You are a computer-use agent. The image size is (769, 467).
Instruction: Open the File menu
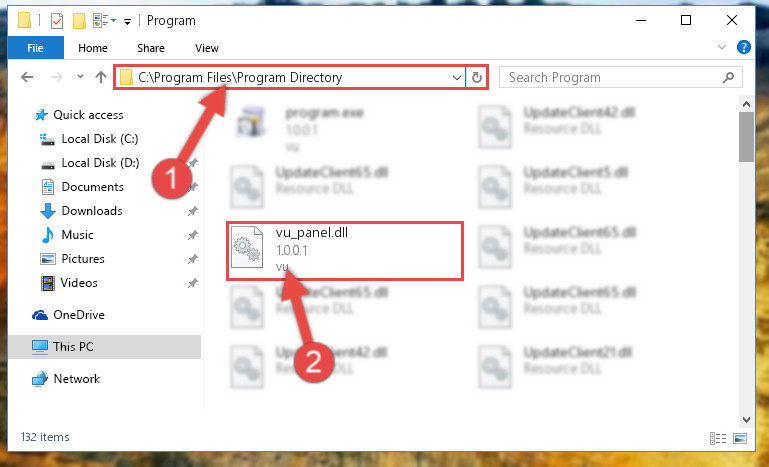(x=35, y=48)
